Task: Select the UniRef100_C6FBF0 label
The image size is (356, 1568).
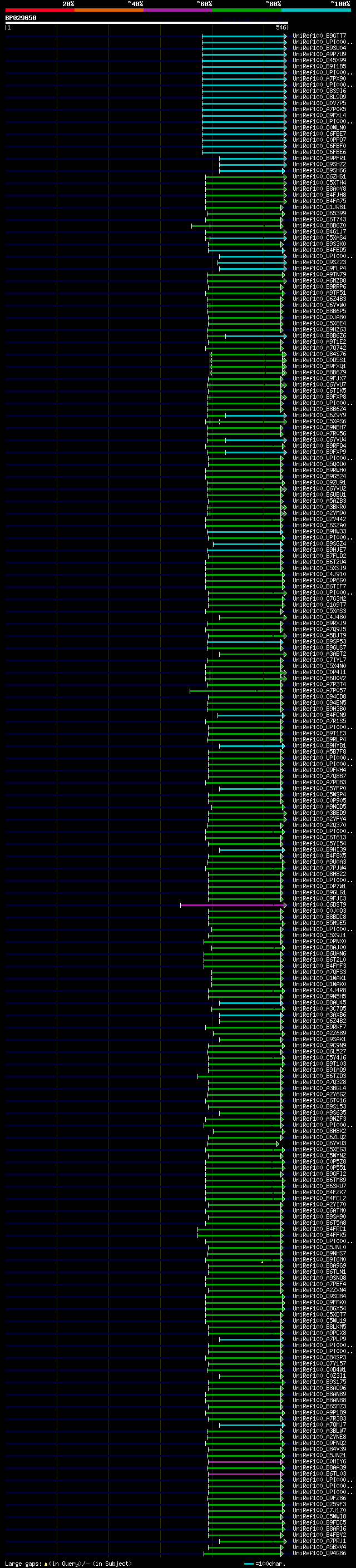Action: (x=319, y=146)
